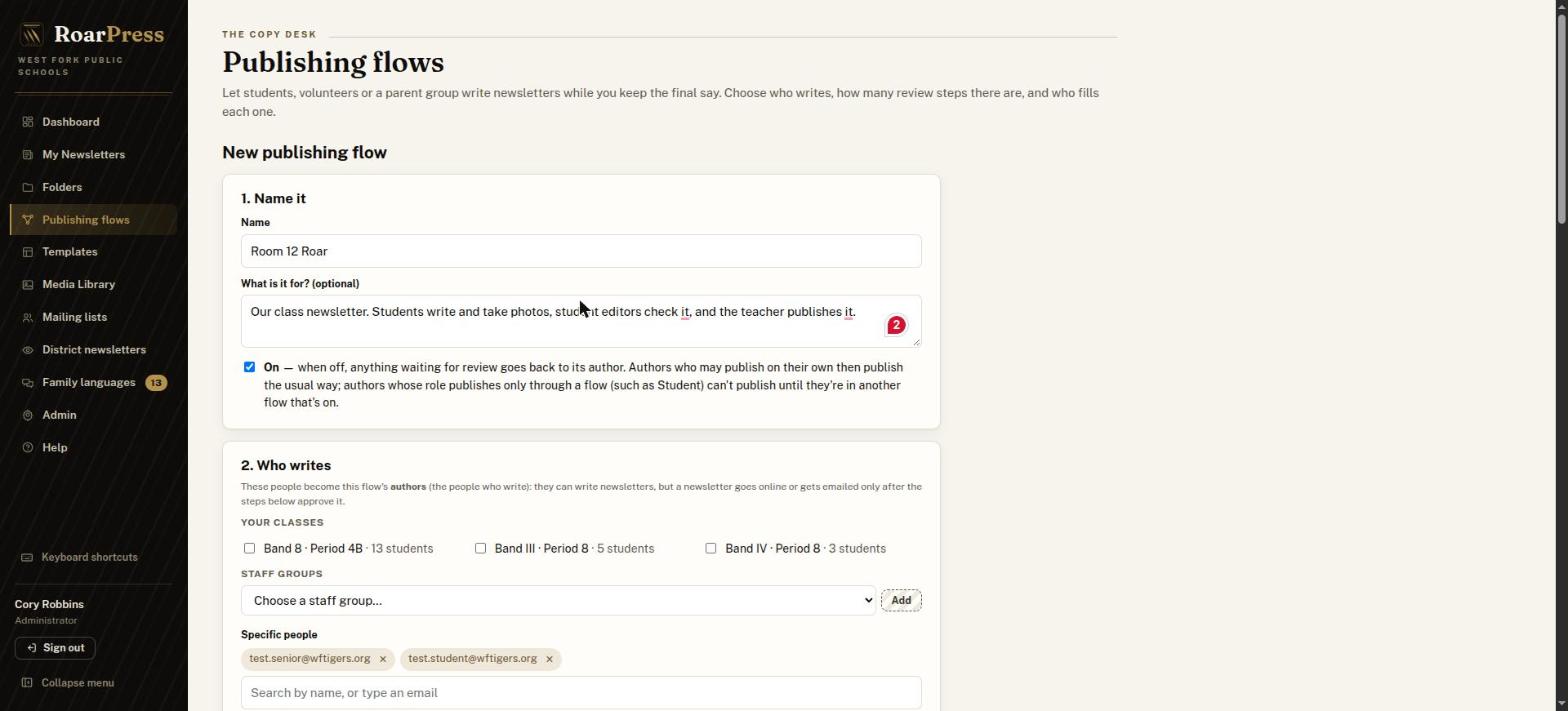The height and width of the screenshot is (711, 1568).
Task: Open the Choose a staff group dropdown
Action: (558, 601)
